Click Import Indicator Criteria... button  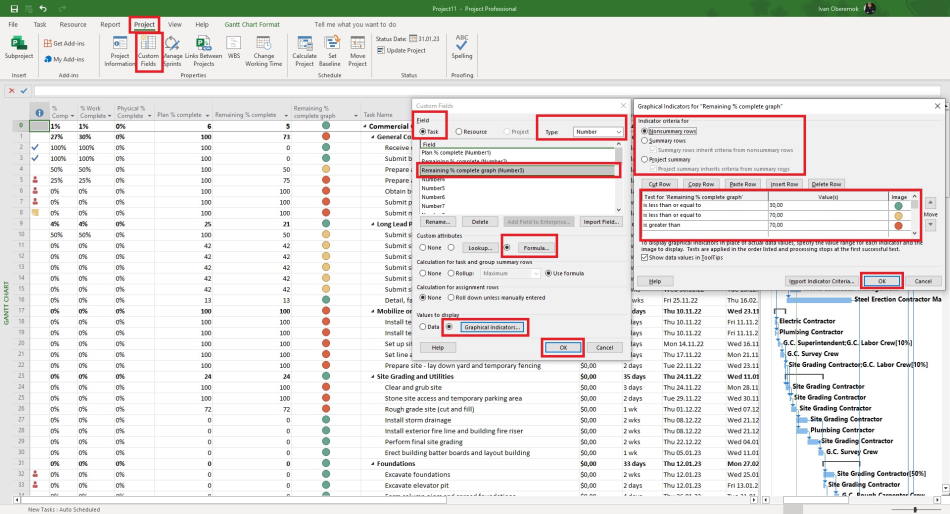click(x=822, y=281)
